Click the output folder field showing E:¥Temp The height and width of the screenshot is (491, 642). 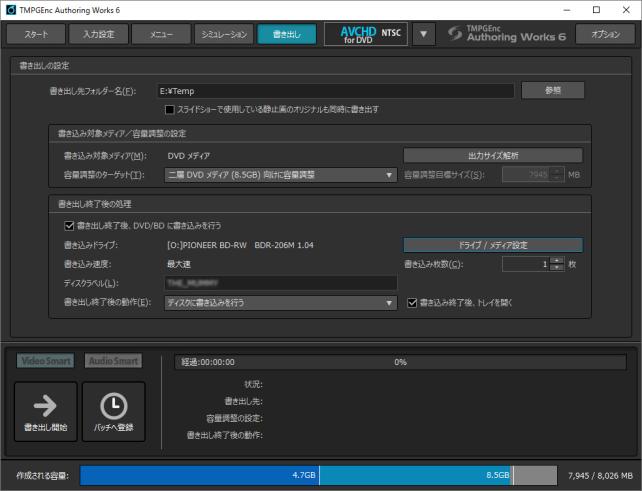tap(335, 91)
